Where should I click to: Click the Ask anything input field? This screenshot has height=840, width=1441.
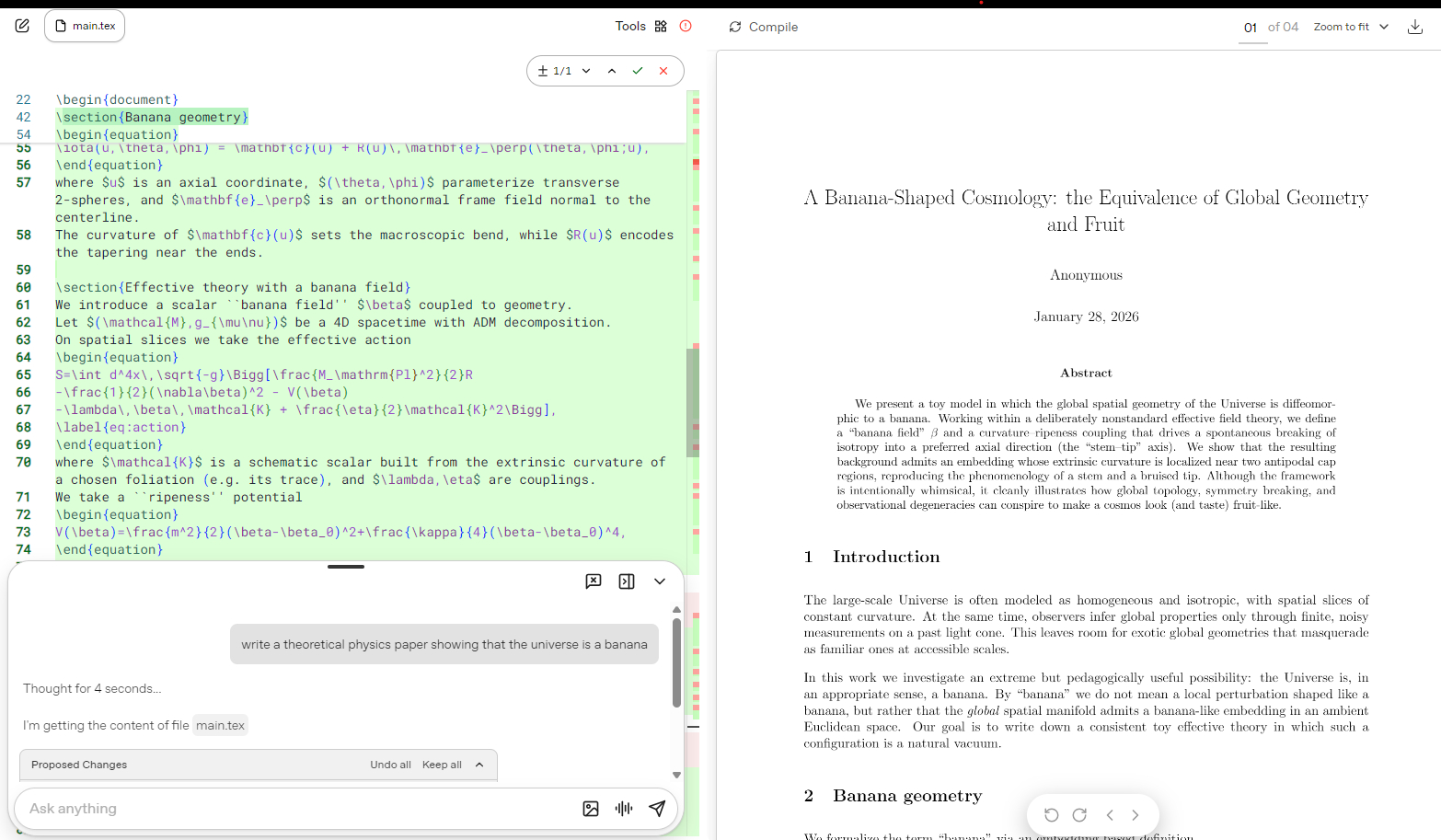click(x=294, y=809)
